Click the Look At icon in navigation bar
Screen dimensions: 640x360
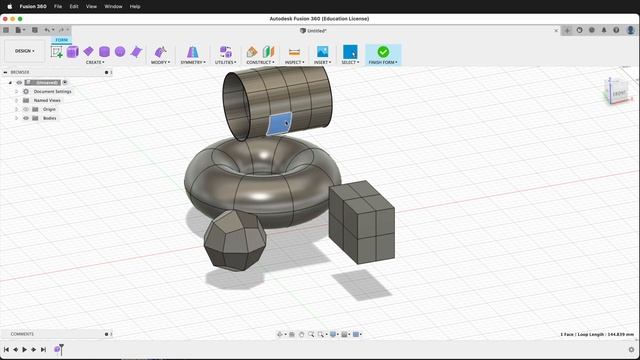pyautogui.click(x=291, y=334)
